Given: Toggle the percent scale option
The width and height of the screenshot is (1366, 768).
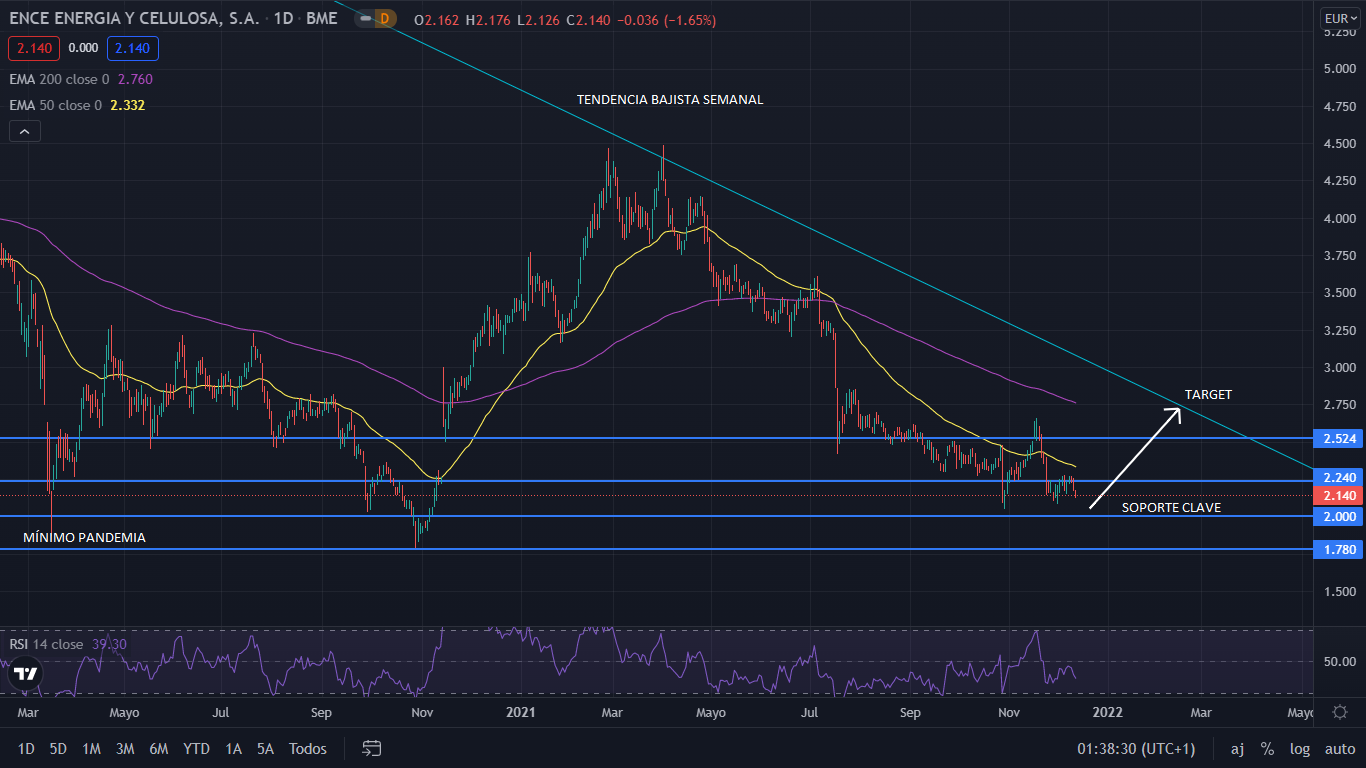Looking at the screenshot, I should click(1267, 748).
